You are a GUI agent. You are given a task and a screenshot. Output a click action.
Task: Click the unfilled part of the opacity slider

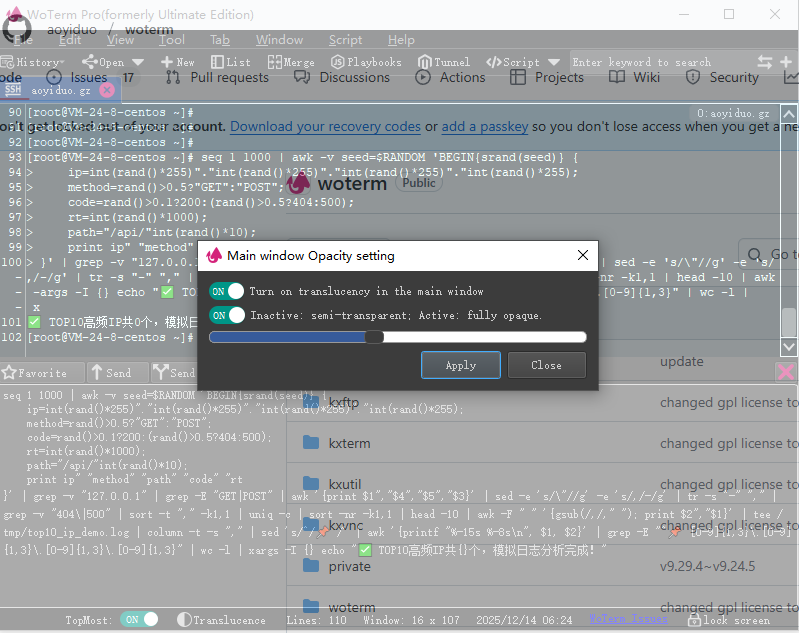click(x=484, y=337)
